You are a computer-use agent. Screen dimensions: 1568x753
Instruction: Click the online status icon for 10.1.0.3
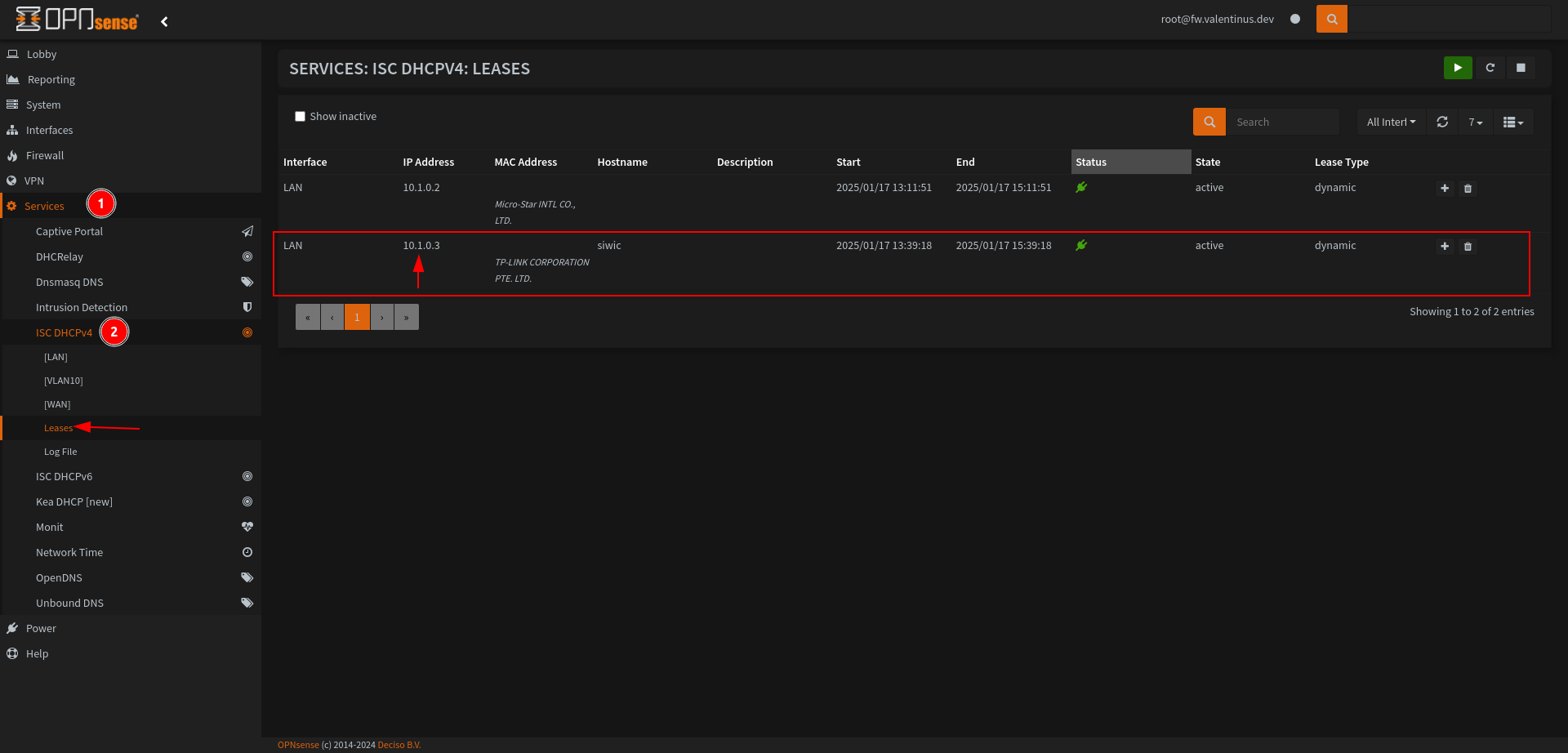1081,245
